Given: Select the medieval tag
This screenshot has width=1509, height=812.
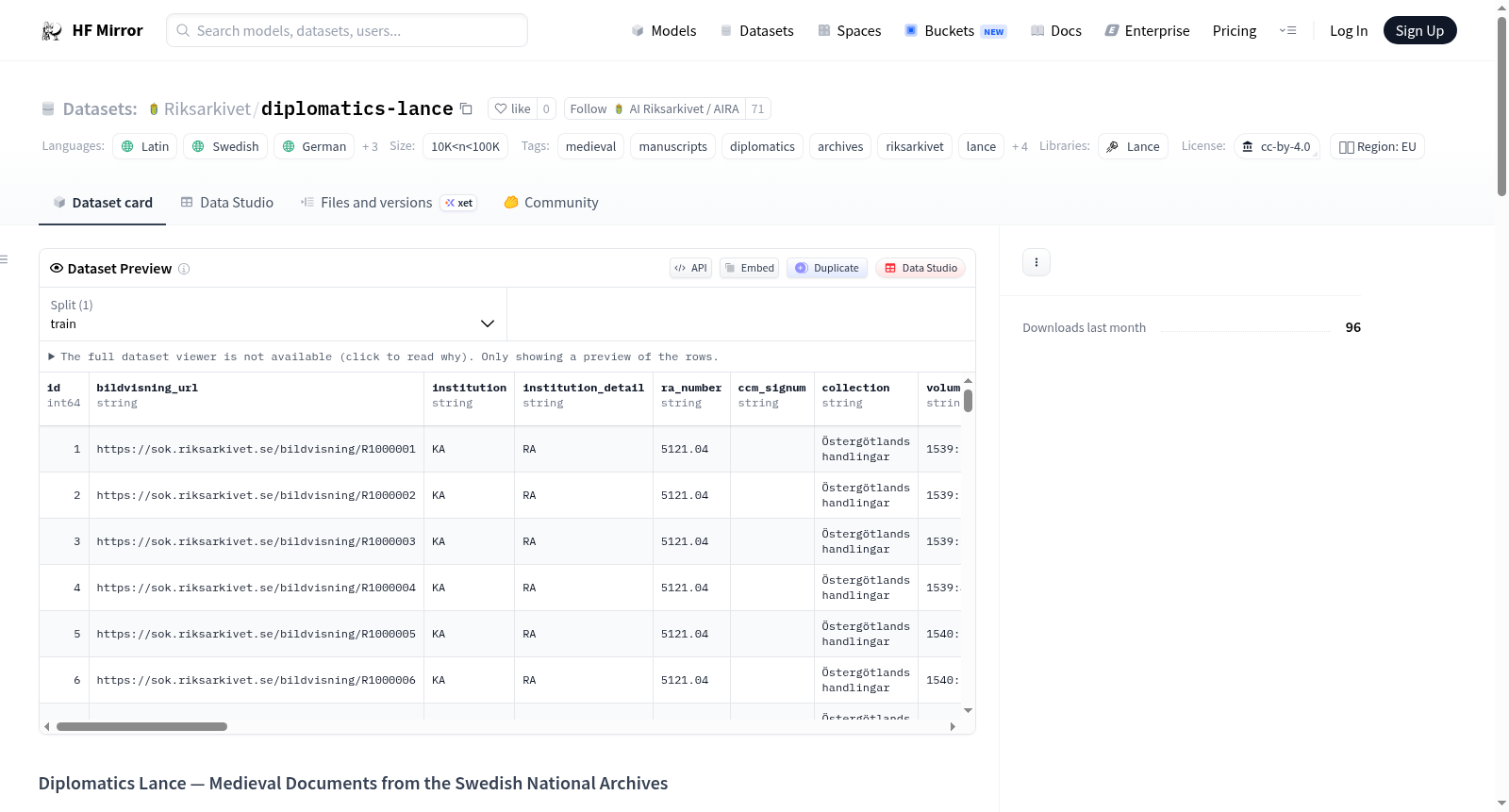Looking at the screenshot, I should point(590,146).
